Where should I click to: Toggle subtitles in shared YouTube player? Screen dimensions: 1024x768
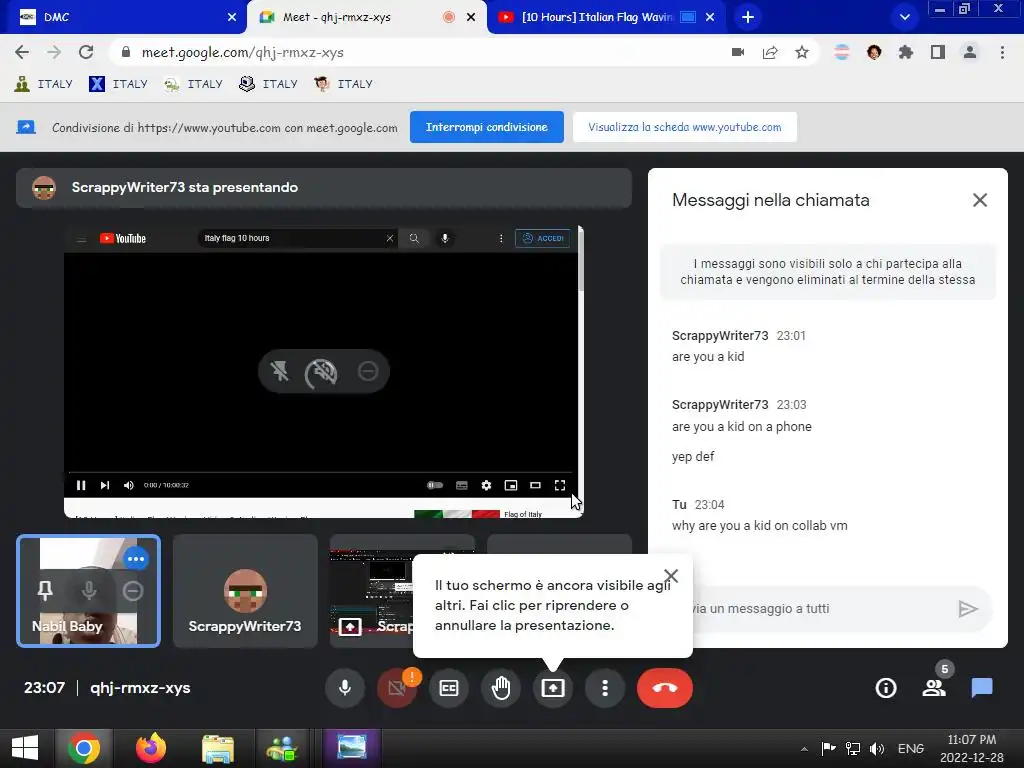462,485
